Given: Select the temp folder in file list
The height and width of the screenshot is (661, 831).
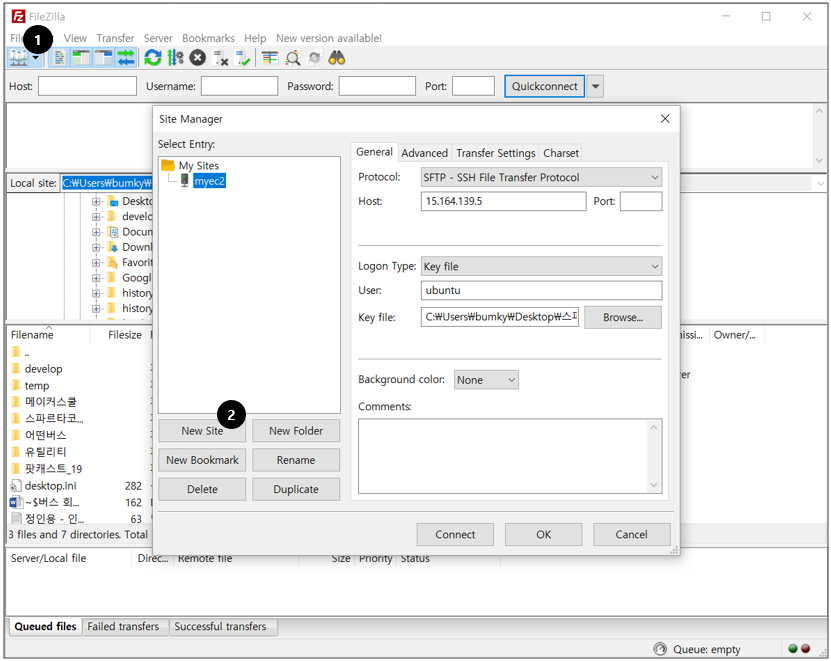Looking at the screenshot, I should (37, 385).
